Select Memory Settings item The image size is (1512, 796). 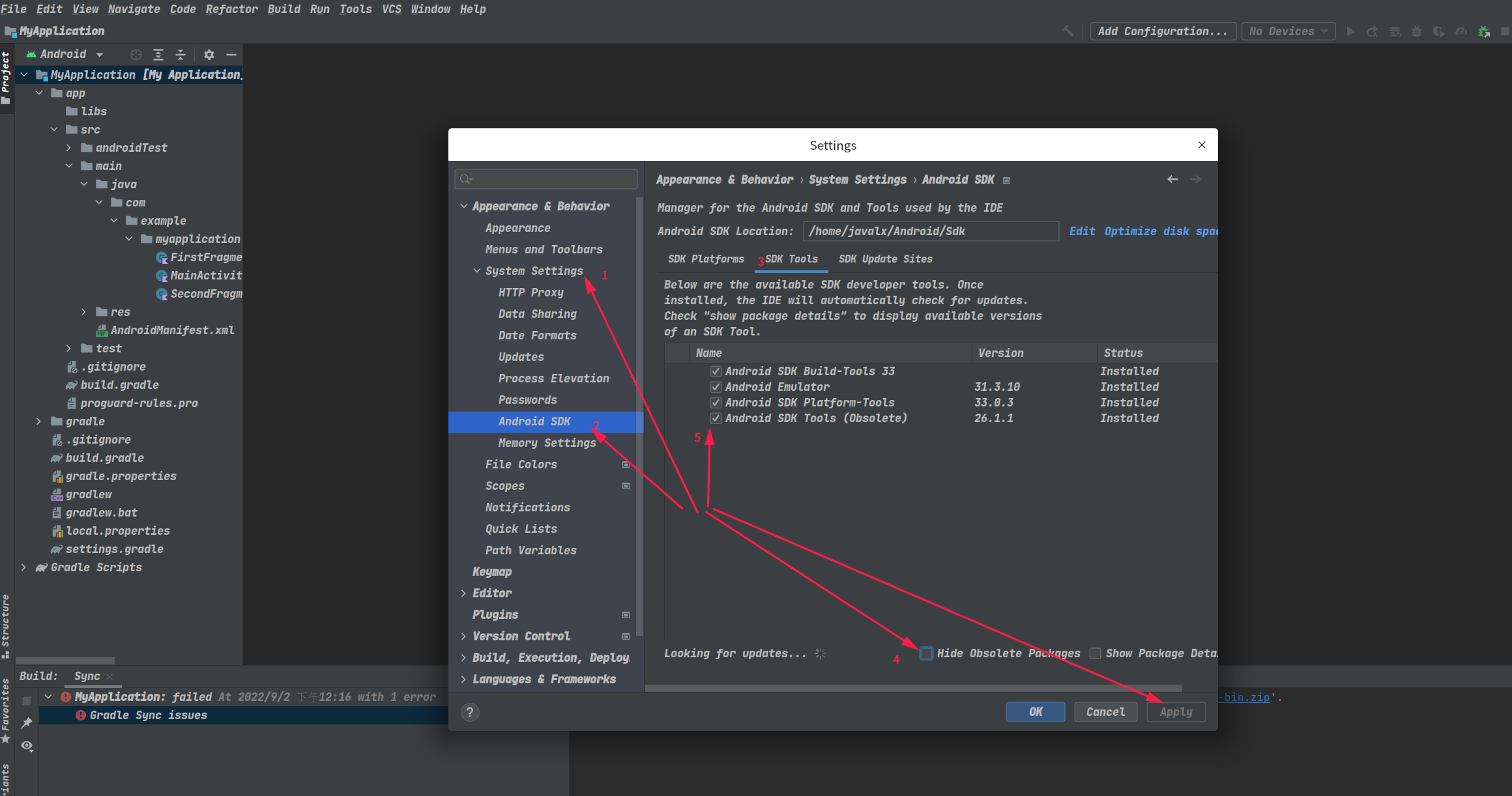point(547,443)
